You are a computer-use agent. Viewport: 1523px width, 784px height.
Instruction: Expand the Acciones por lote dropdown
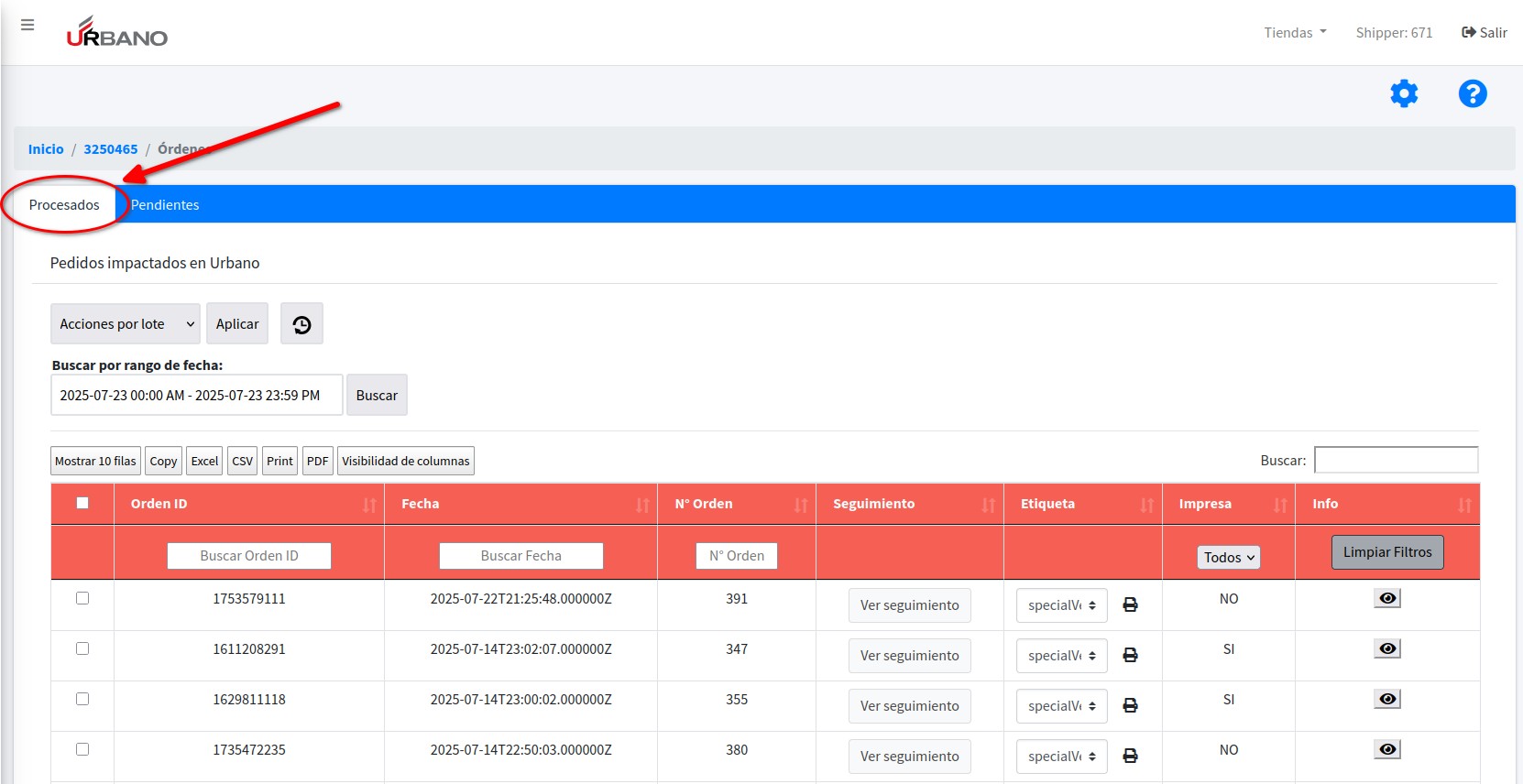(126, 324)
